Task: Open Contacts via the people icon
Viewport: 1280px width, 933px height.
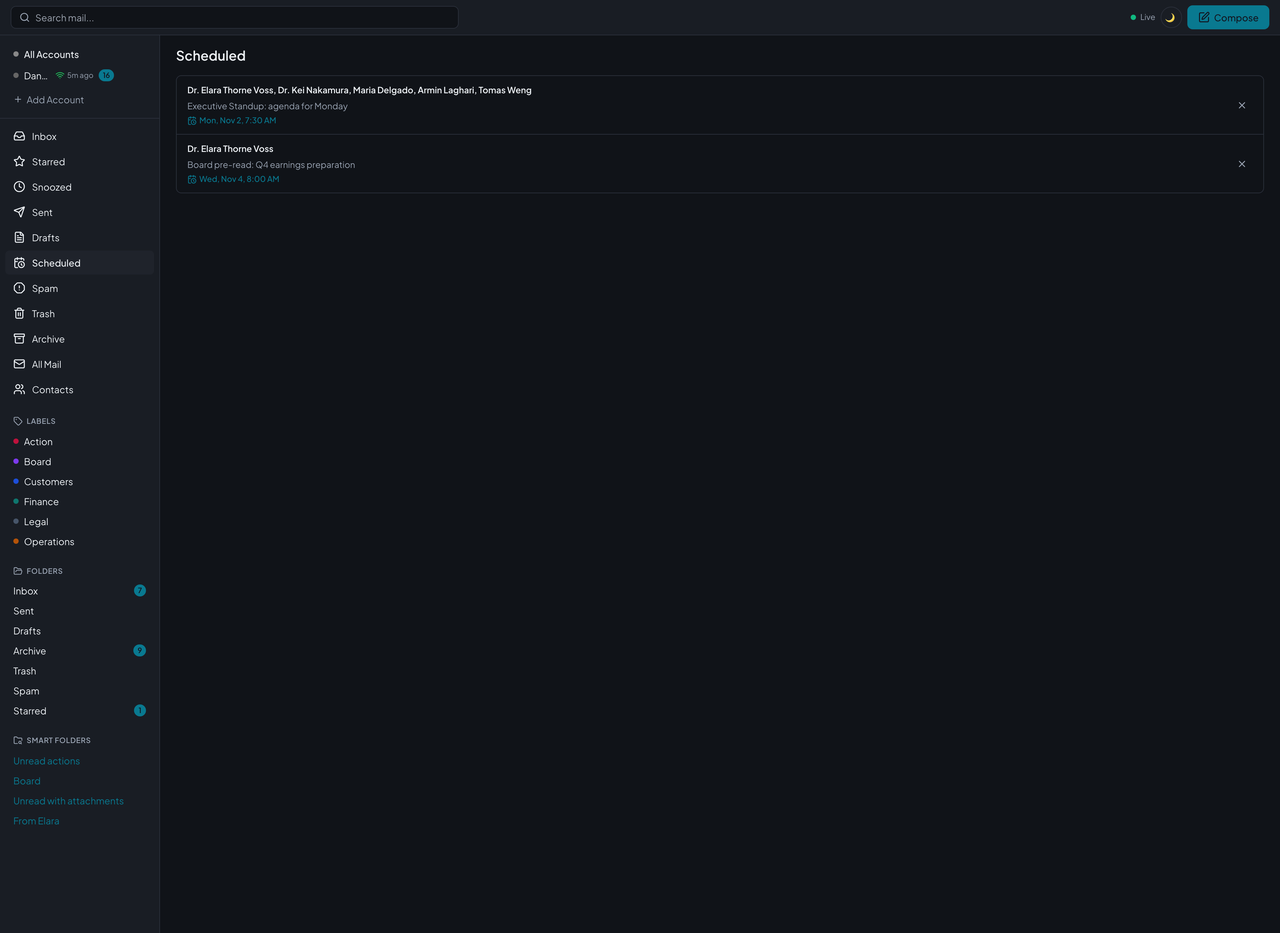Action: click(x=19, y=389)
